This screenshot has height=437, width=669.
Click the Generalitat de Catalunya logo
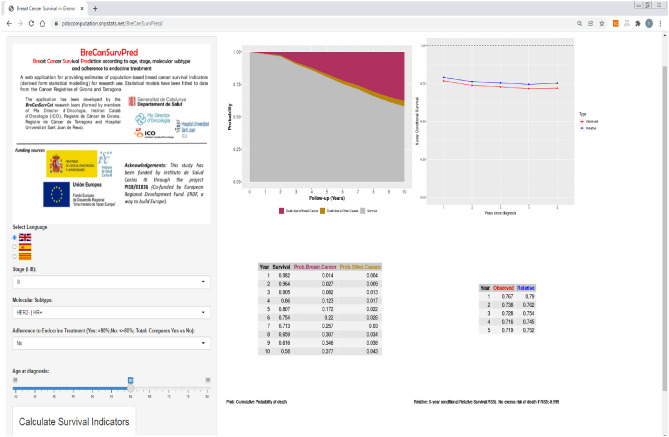tap(157, 101)
